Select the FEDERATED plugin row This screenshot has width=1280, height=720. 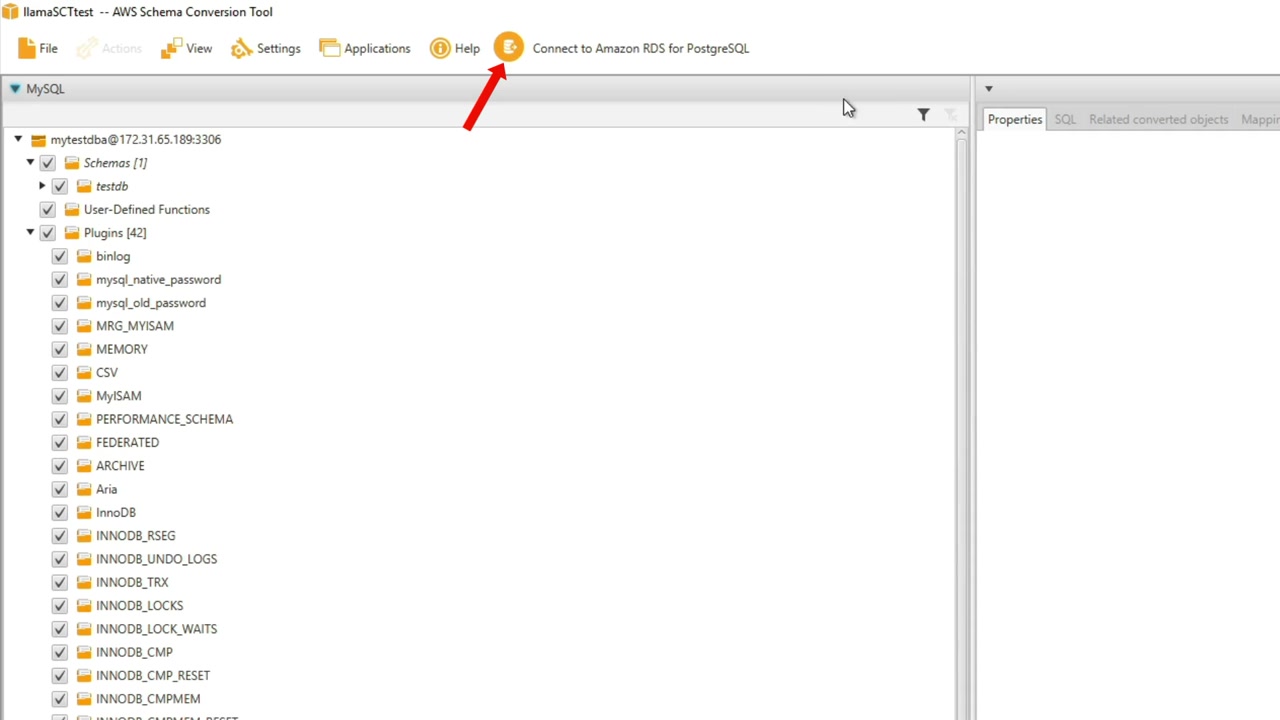point(127,443)
